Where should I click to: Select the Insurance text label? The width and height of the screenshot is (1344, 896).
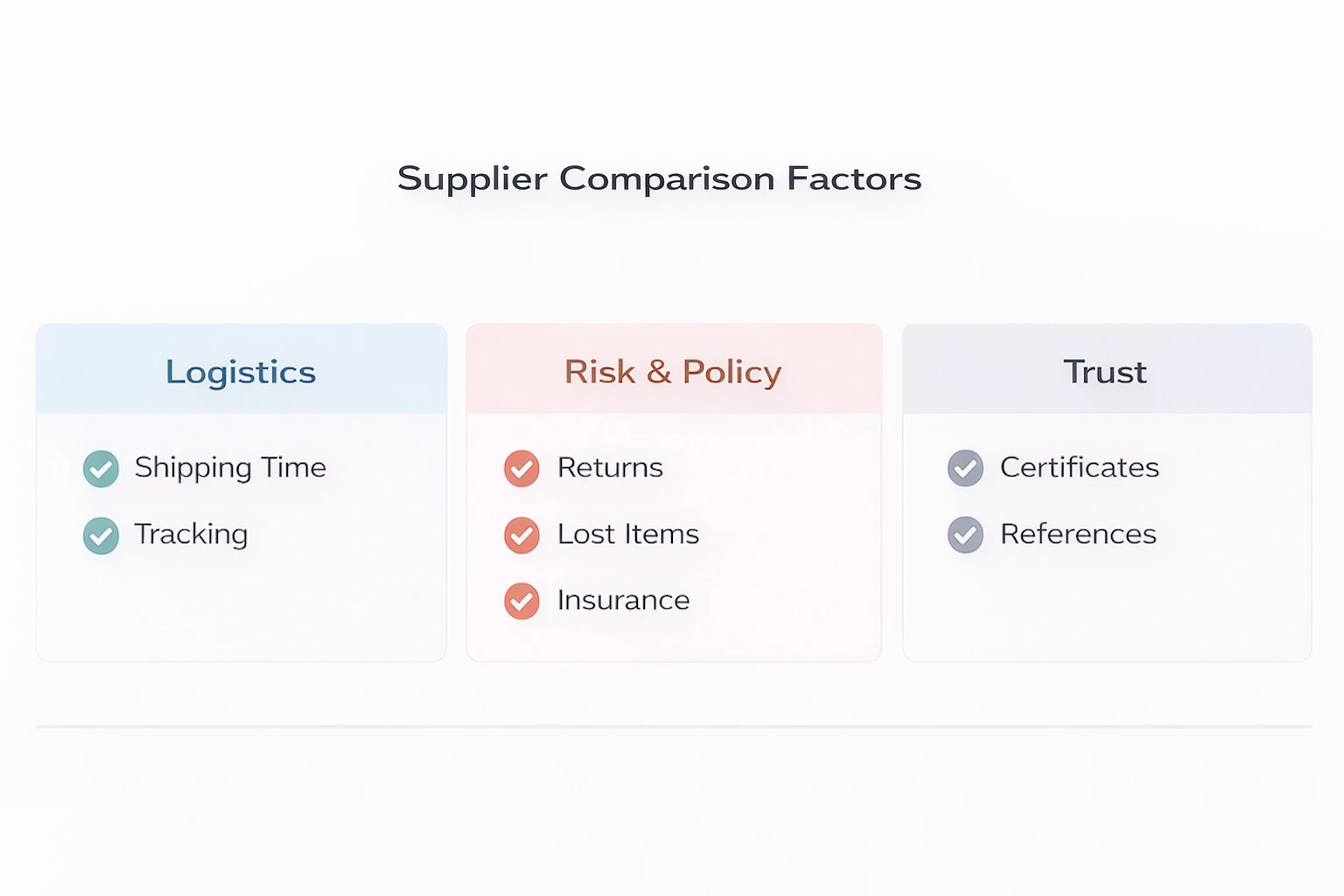(623, 600)
